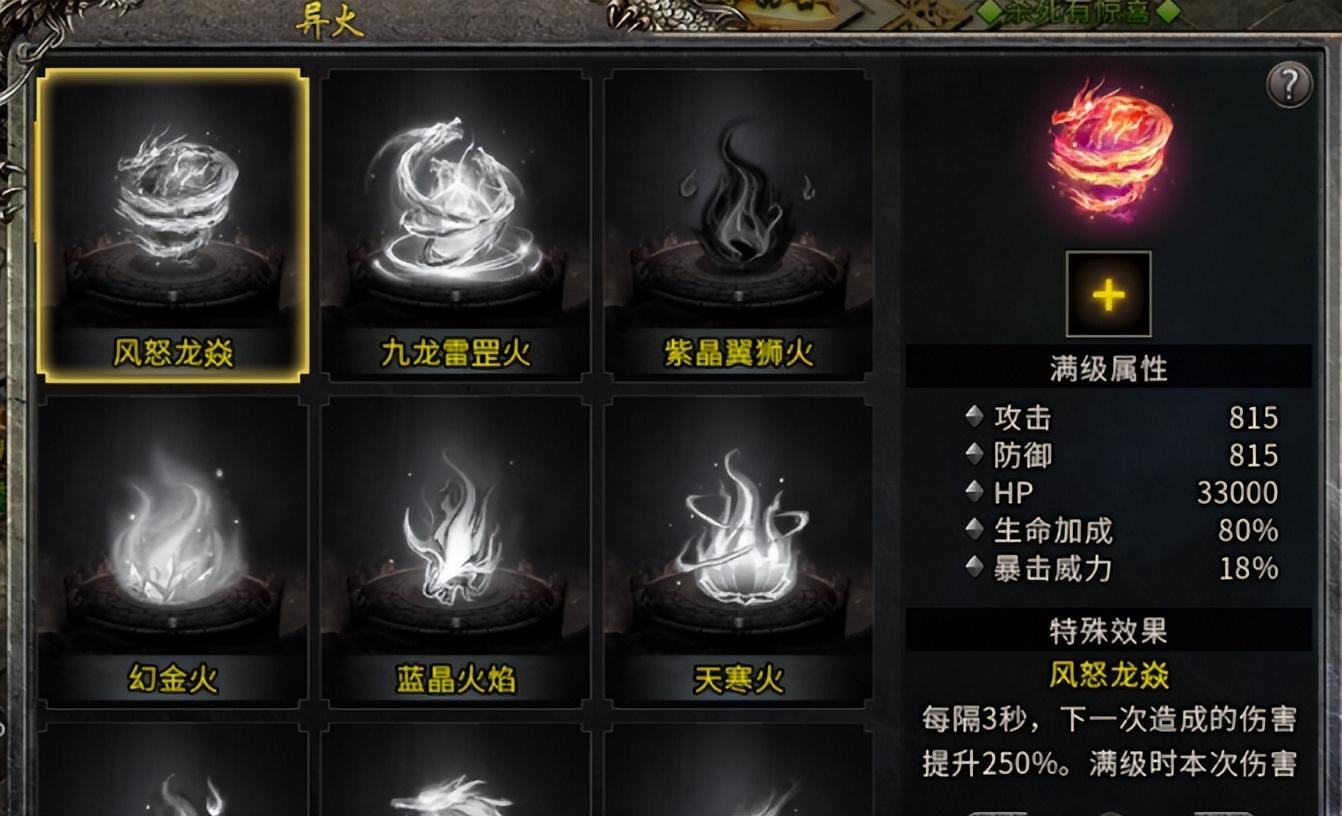
Task: Click the 满级属性 section header
Action: [x=1108, y=368]
